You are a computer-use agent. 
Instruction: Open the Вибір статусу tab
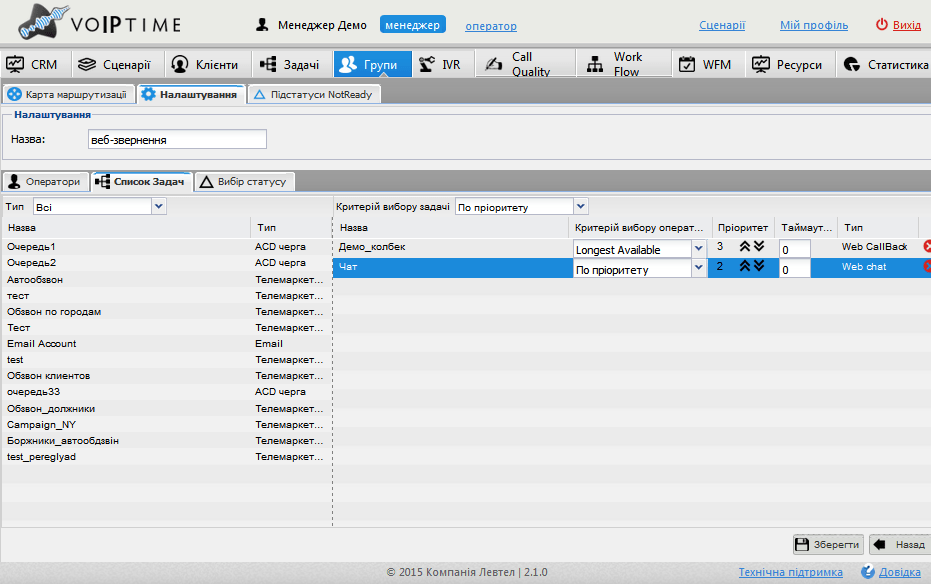pos(244,182)
